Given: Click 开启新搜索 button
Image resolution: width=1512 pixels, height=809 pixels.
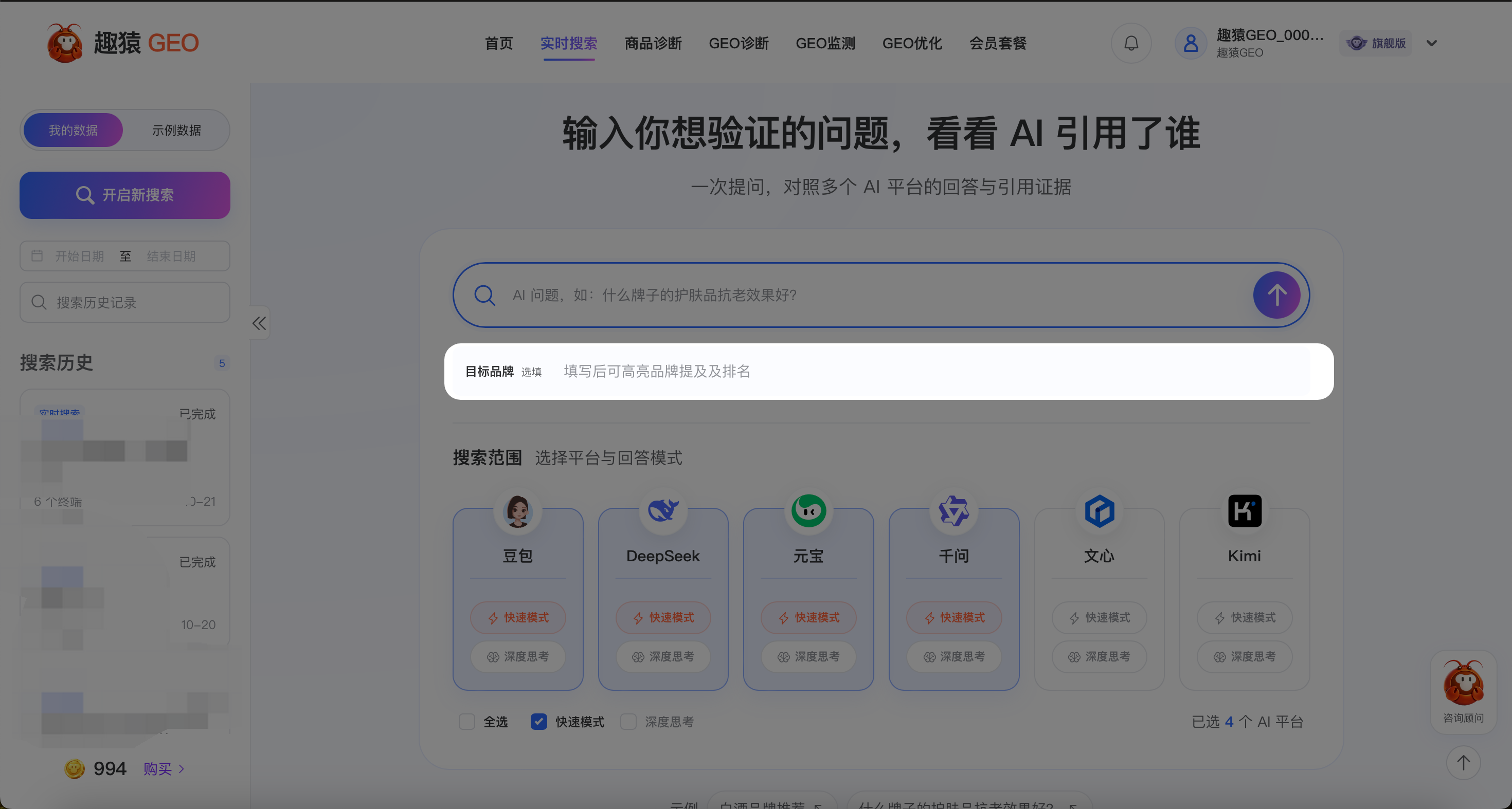Looking at the screenshot, I should coord(125,195).
